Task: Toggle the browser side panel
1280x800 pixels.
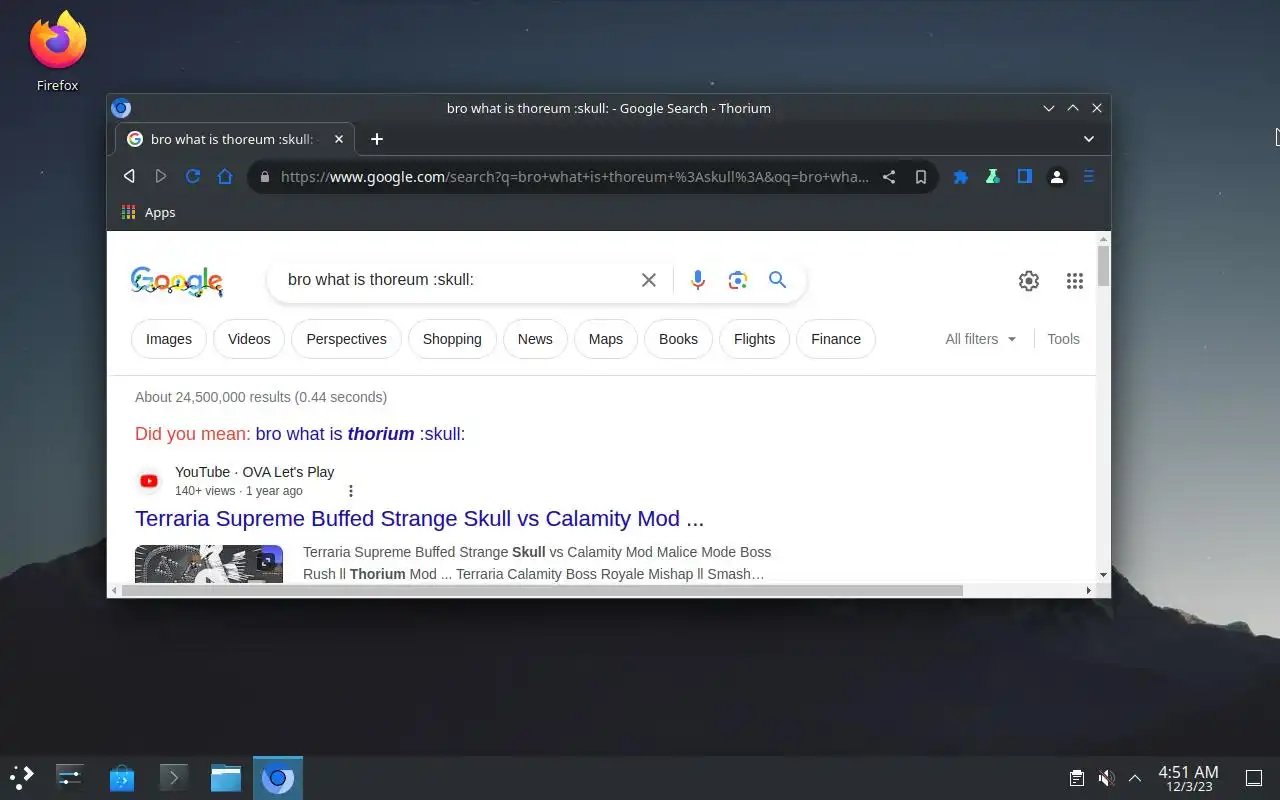Action: pos(1024,177)
